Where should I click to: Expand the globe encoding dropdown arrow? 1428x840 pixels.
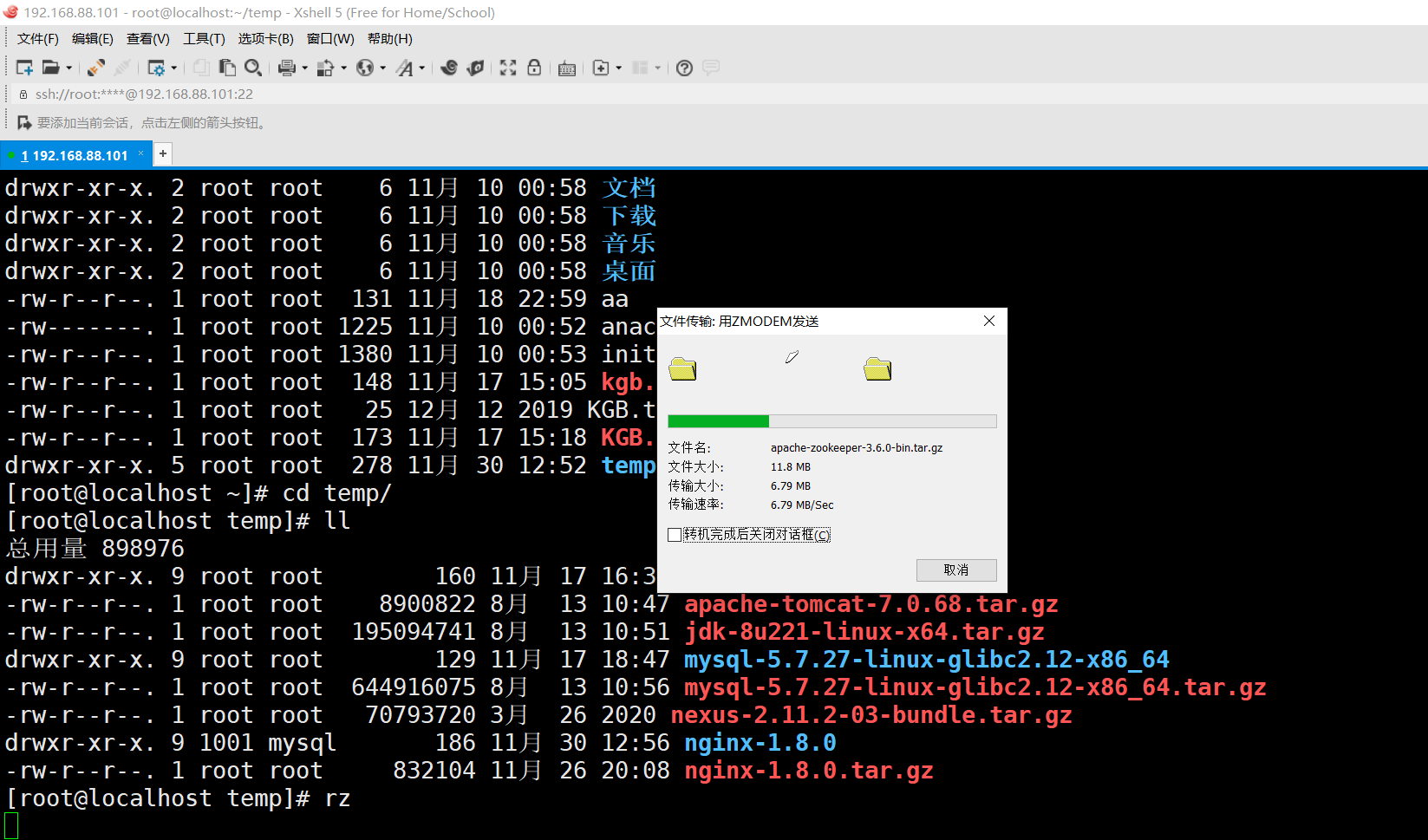pyautogui.click(x=382, y=68)
